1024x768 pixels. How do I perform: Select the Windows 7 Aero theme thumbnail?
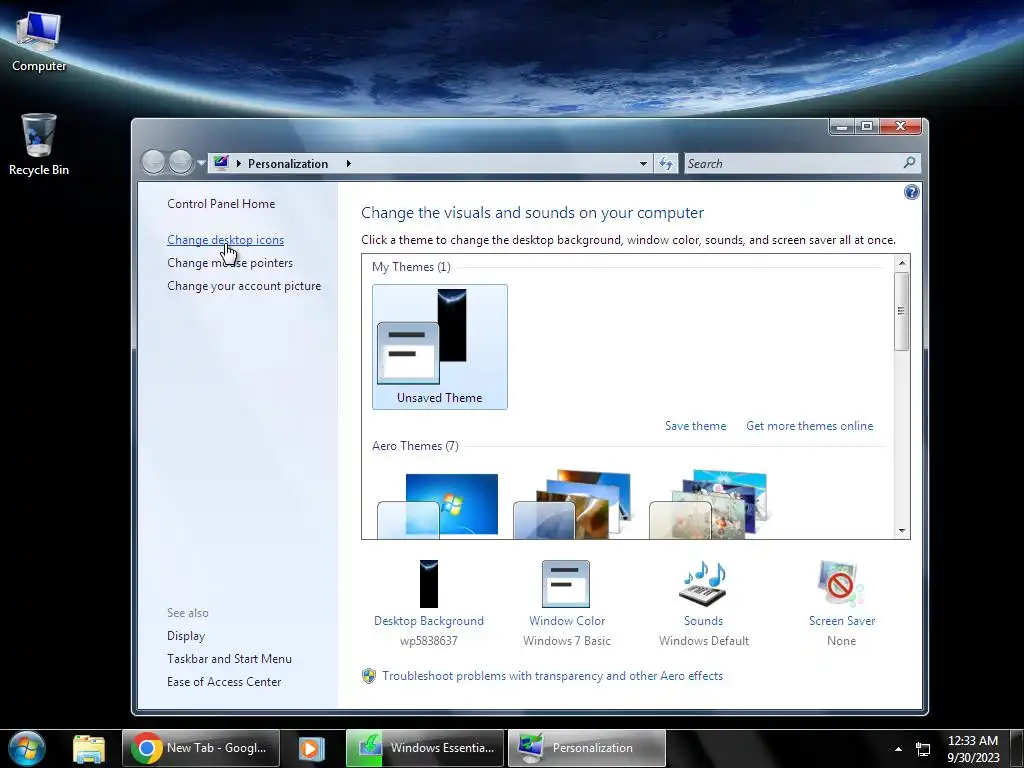[x=438, y=505]
